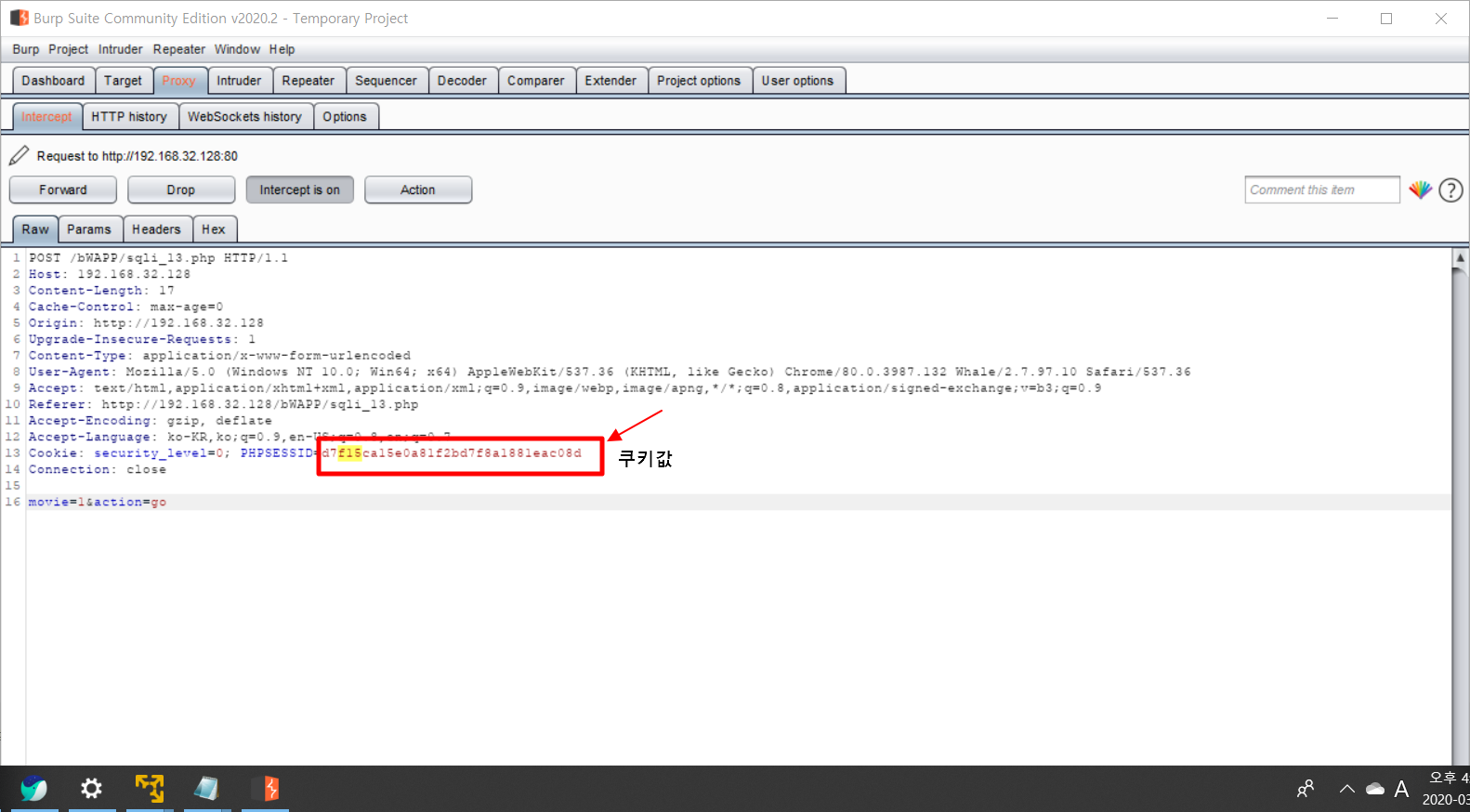Open the Action dropdown button

coord(418,190)
